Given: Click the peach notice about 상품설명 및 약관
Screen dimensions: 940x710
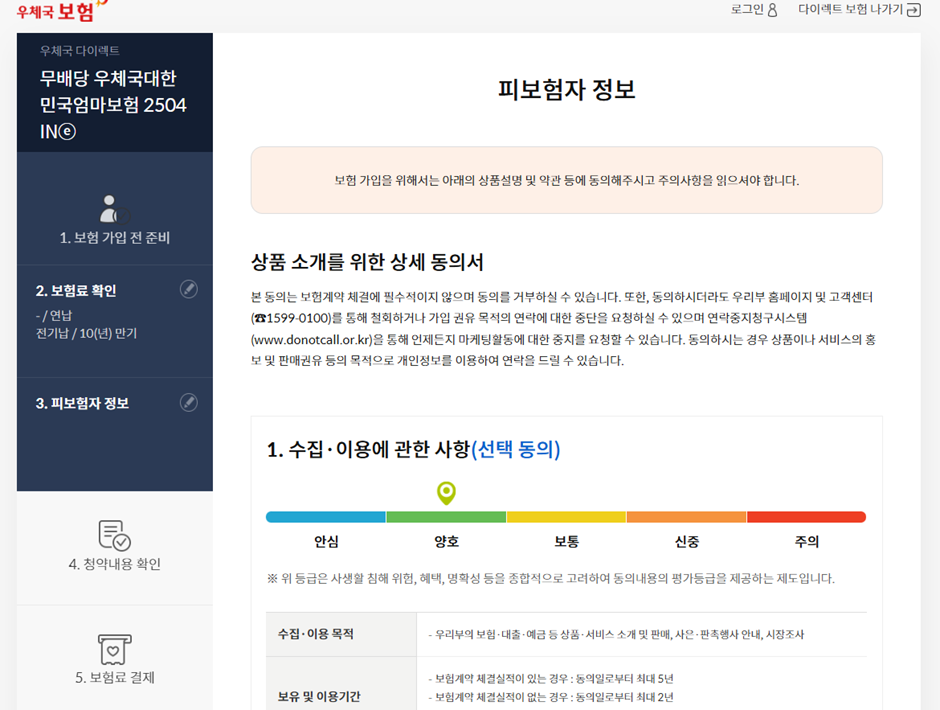Looking at the screenshot, I should click(x=567, y=180).
